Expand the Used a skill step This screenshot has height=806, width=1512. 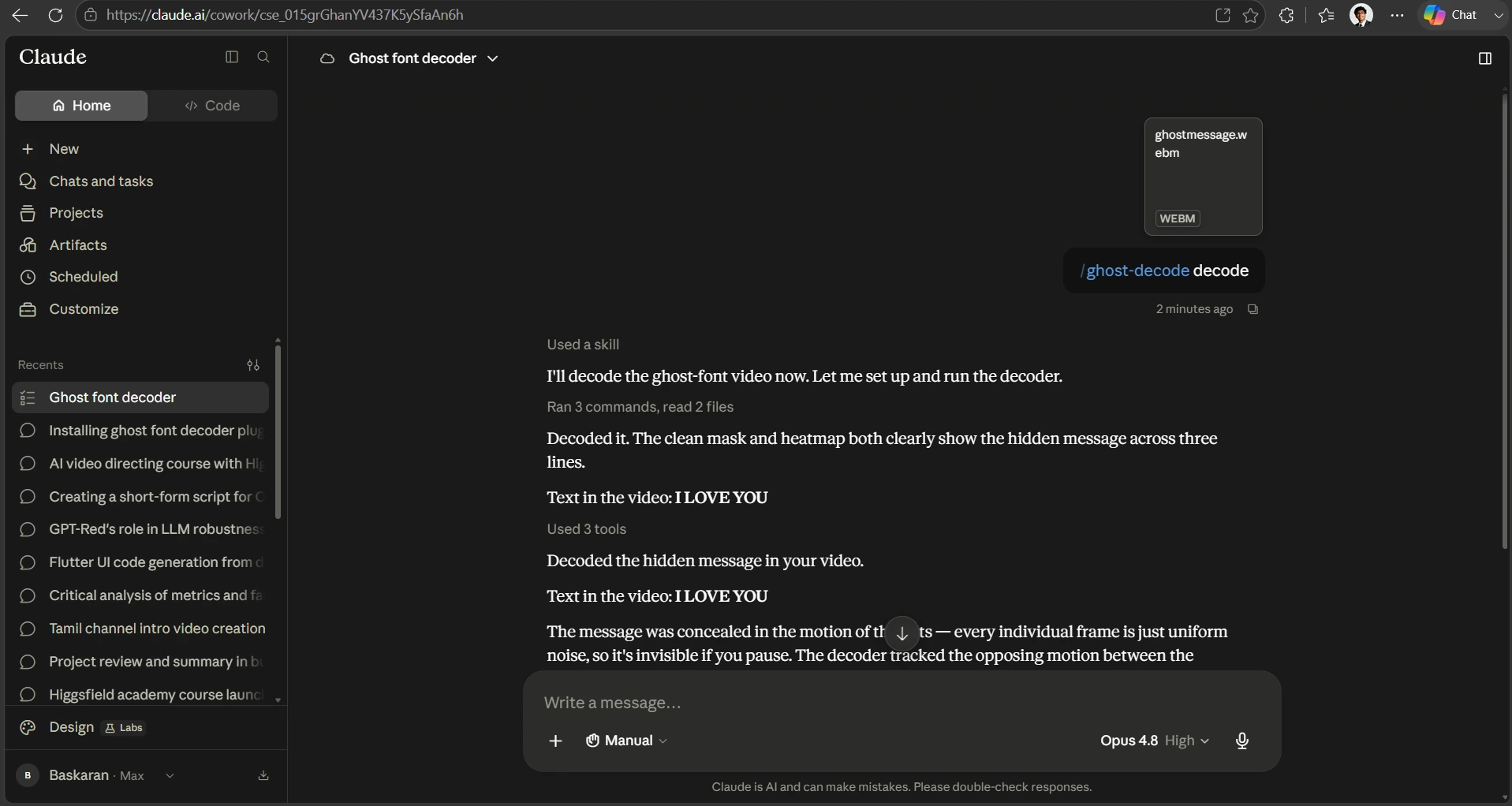[583, 345]
